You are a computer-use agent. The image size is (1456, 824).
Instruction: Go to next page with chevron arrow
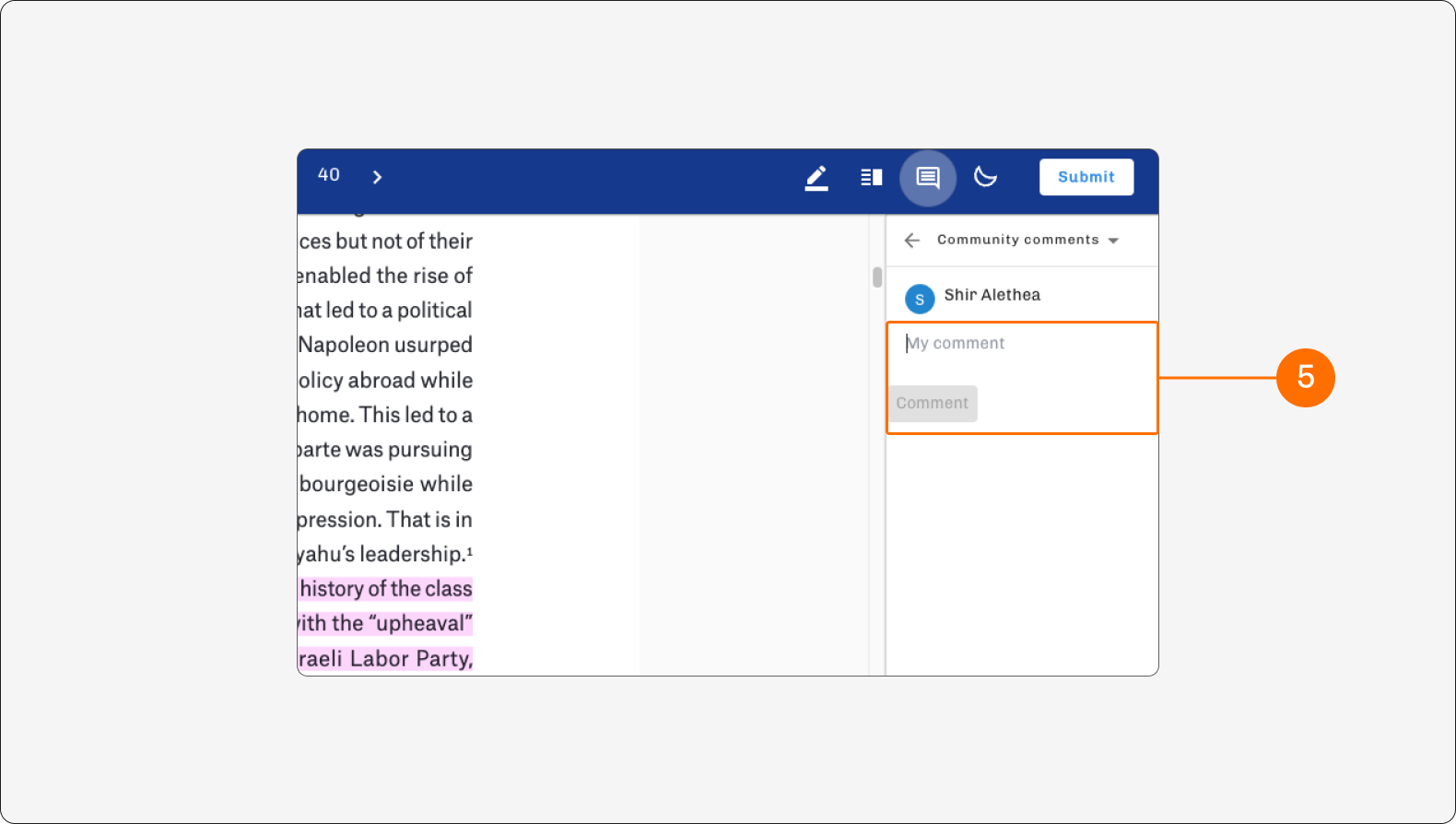[377, 177]
